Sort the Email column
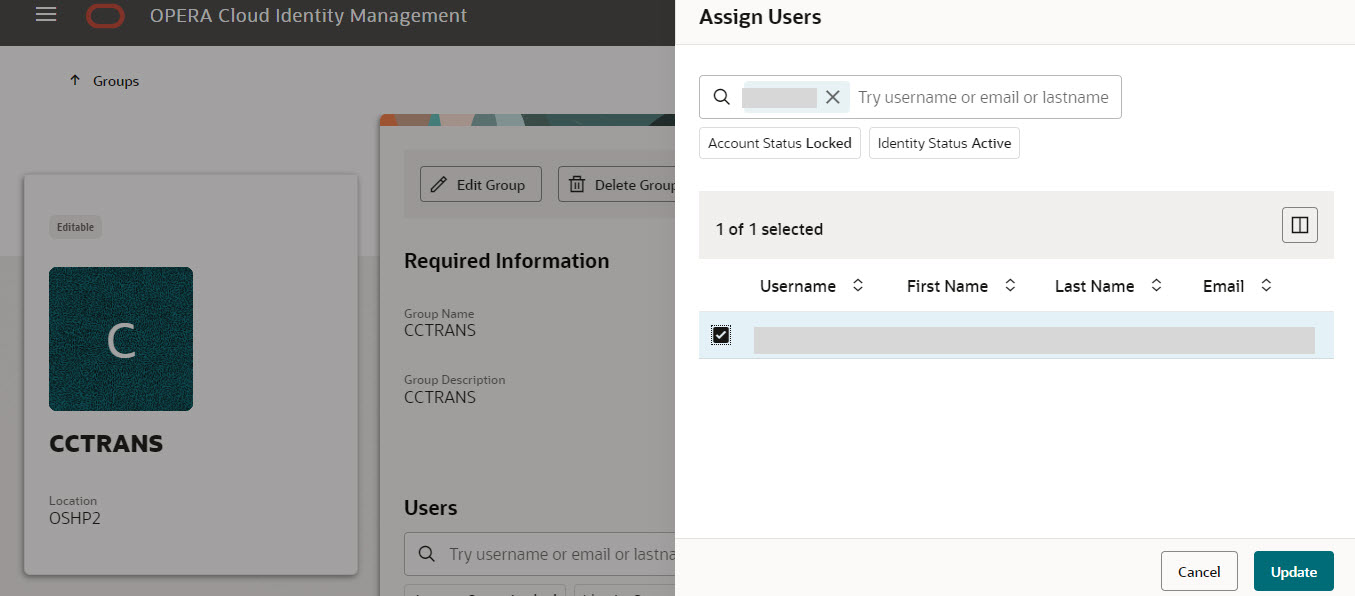This screenshot has width=1355, height=596. 1265,285
